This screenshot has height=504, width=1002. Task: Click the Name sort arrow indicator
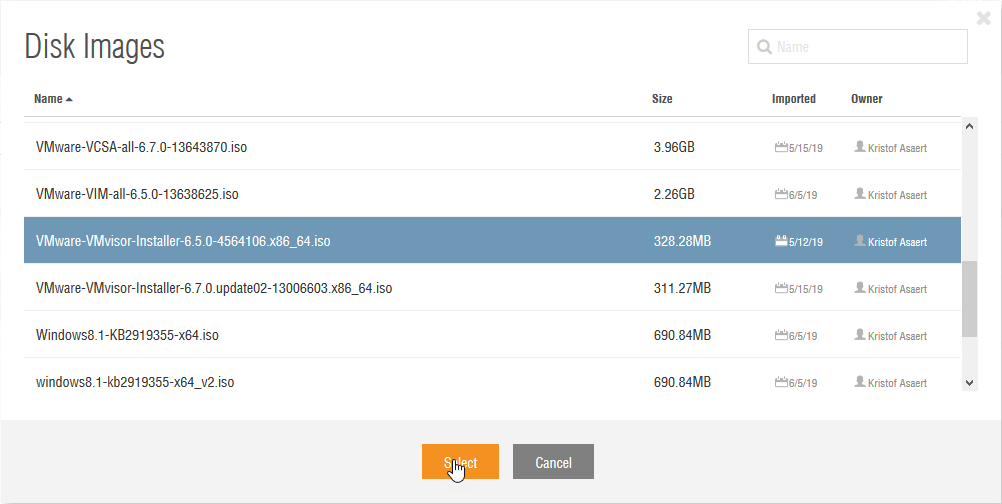(x=69, y=99)
